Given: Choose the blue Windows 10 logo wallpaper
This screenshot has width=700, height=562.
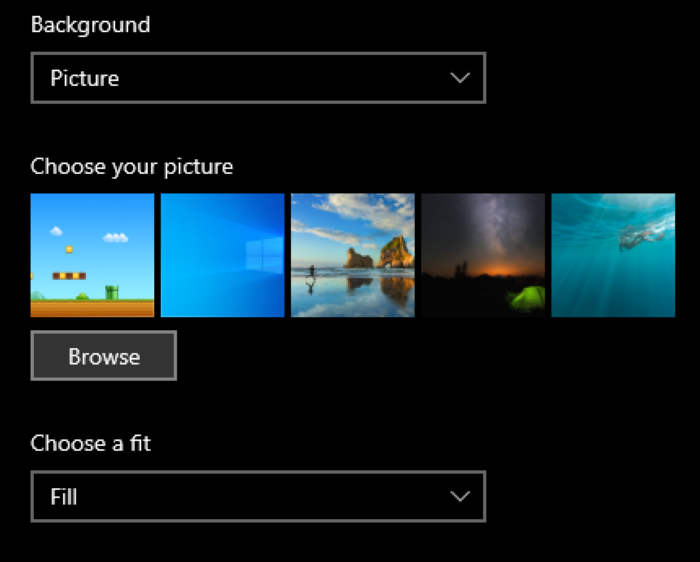Looking at the screenshot, I should [x=222, y=255].
